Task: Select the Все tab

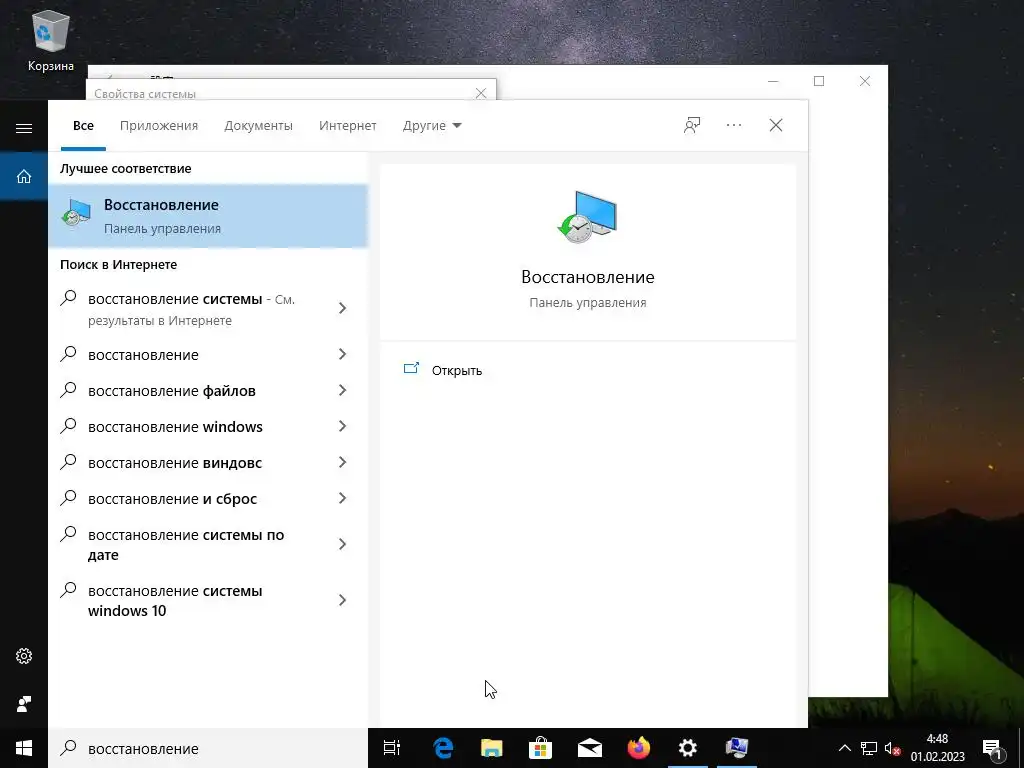Action: (83, 125)
